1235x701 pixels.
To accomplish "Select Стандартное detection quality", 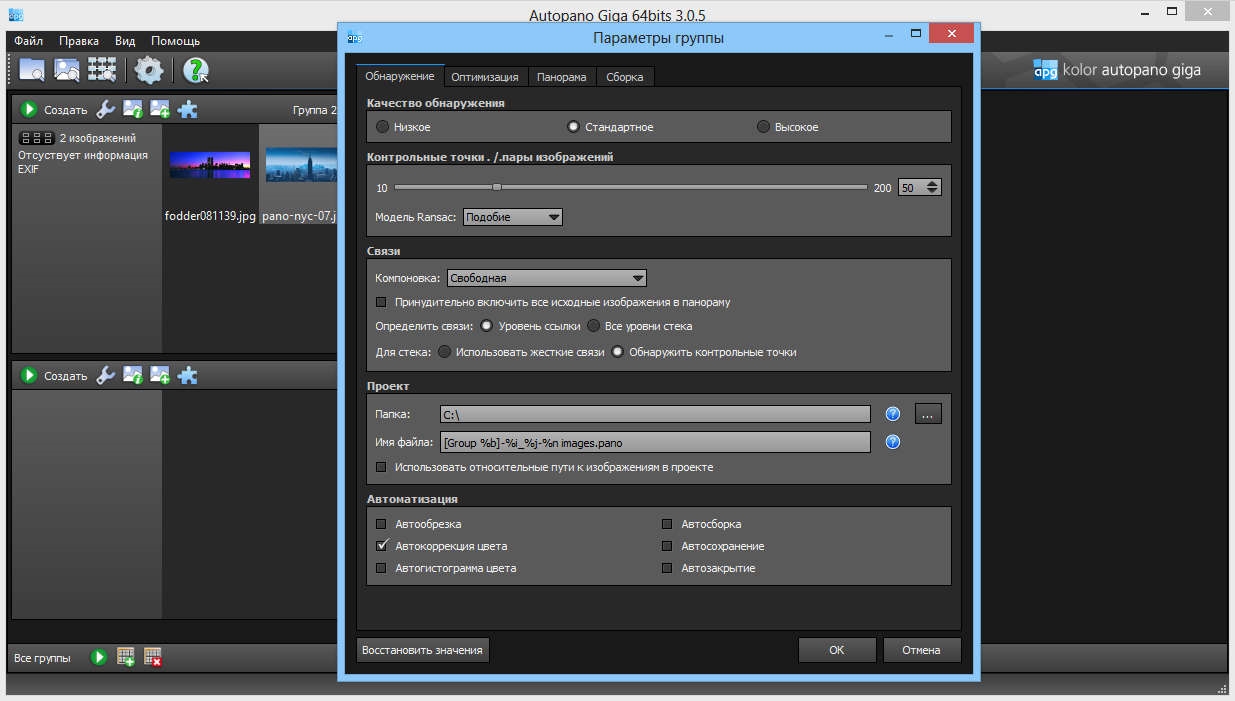I will [x=573, y=127].
